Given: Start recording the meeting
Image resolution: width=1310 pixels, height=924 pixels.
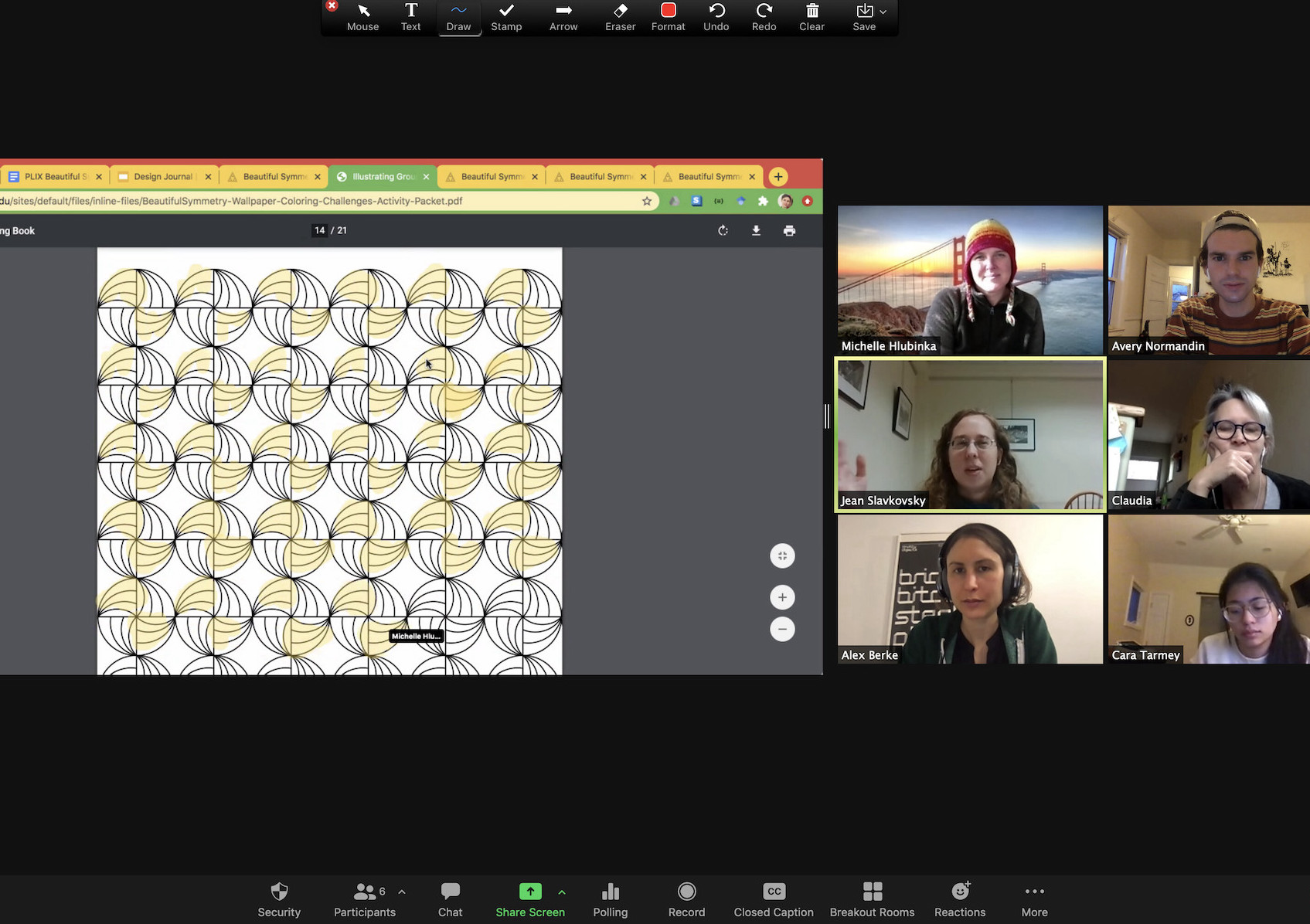Looking at the screenshot, I should coord(686,899).
